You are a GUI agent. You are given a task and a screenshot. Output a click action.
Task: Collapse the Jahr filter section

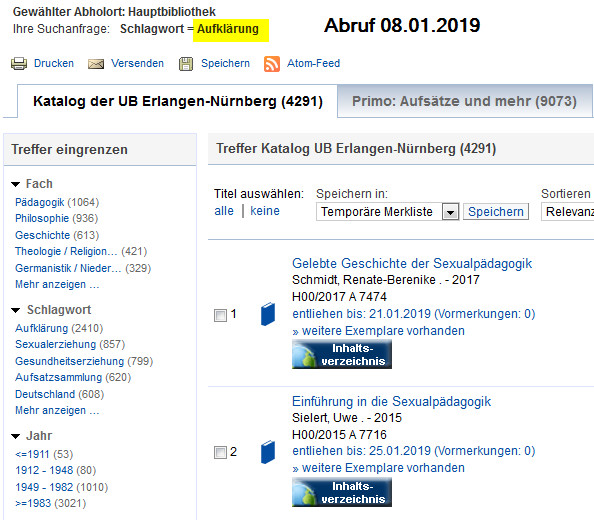(15, 436)
